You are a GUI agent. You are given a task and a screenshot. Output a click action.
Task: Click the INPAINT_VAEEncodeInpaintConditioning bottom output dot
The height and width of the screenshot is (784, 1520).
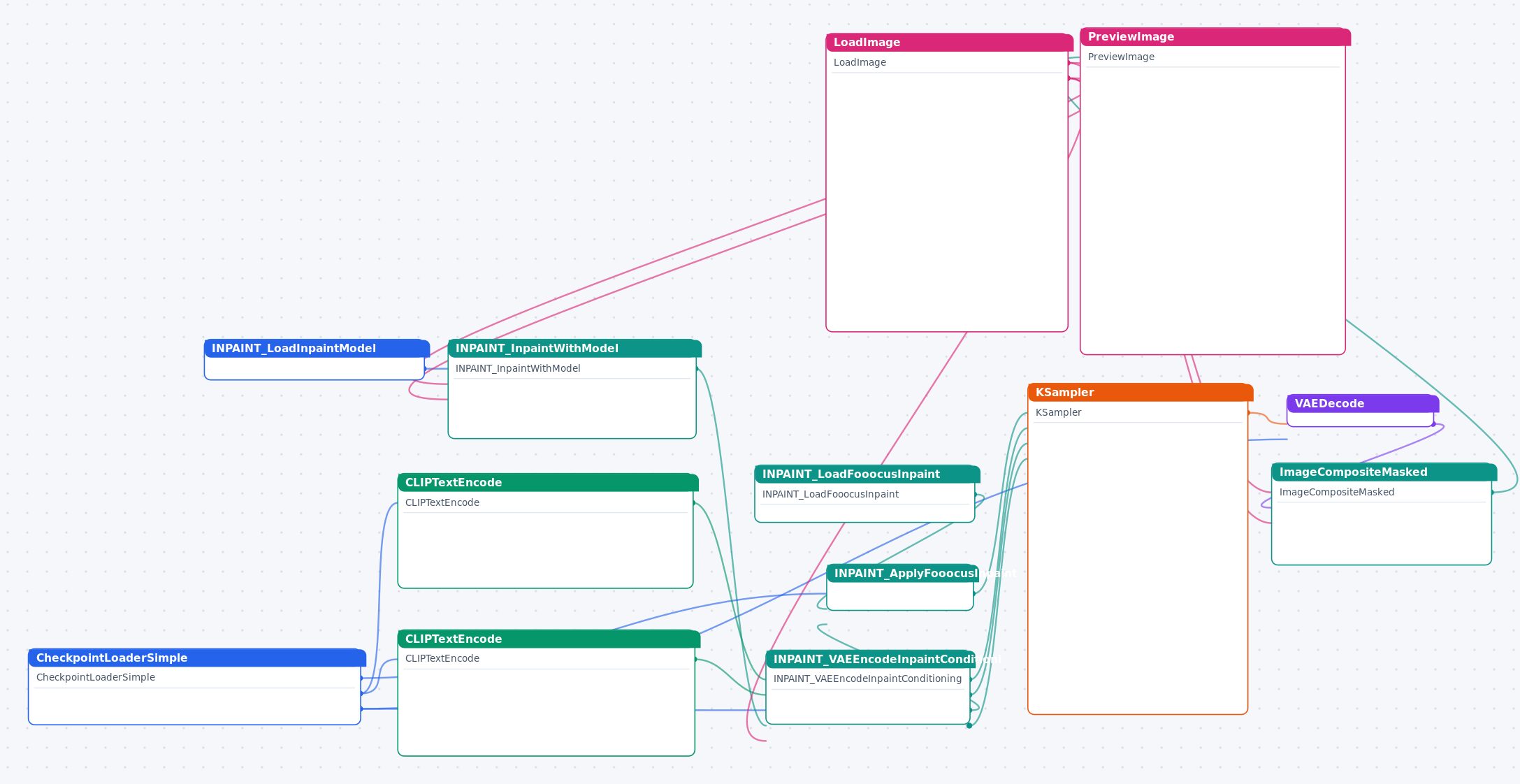click(969, 725)
